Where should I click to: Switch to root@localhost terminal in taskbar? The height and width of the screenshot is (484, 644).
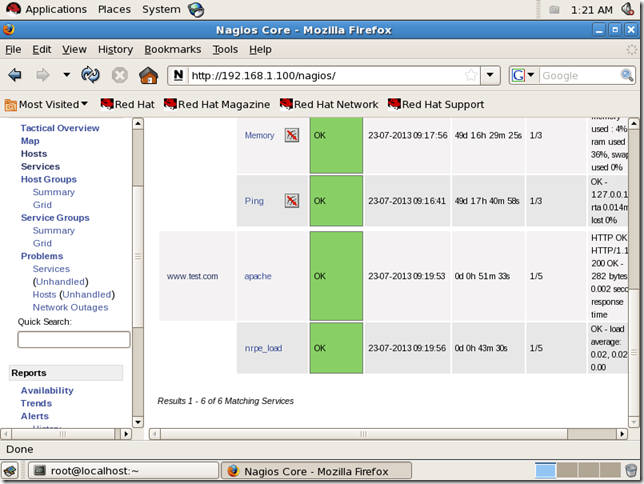pos(123,471)
